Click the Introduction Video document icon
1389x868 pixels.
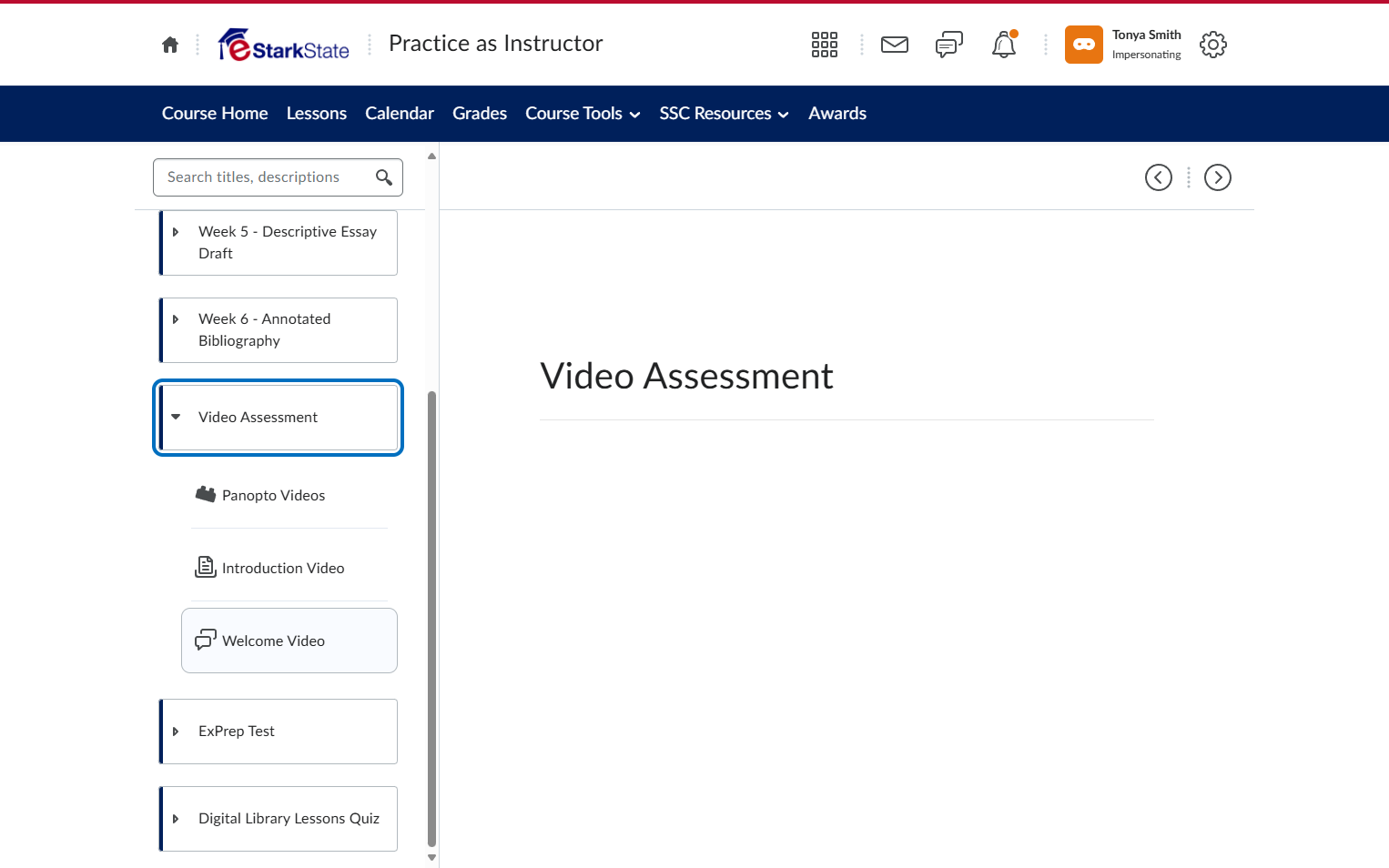click(x=206, y=567)
